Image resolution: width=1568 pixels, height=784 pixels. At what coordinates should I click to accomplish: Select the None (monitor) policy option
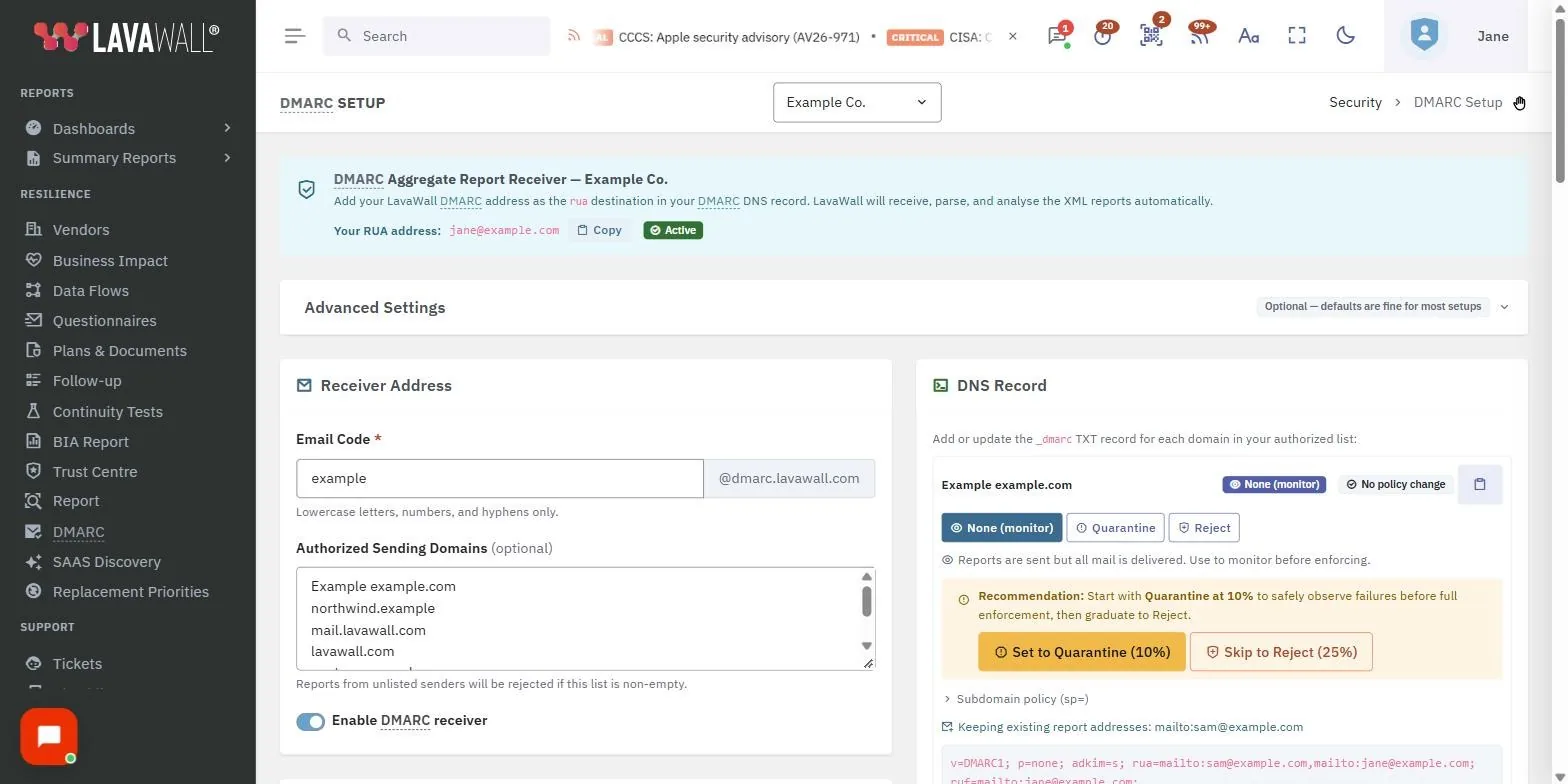coord(1001,528)
